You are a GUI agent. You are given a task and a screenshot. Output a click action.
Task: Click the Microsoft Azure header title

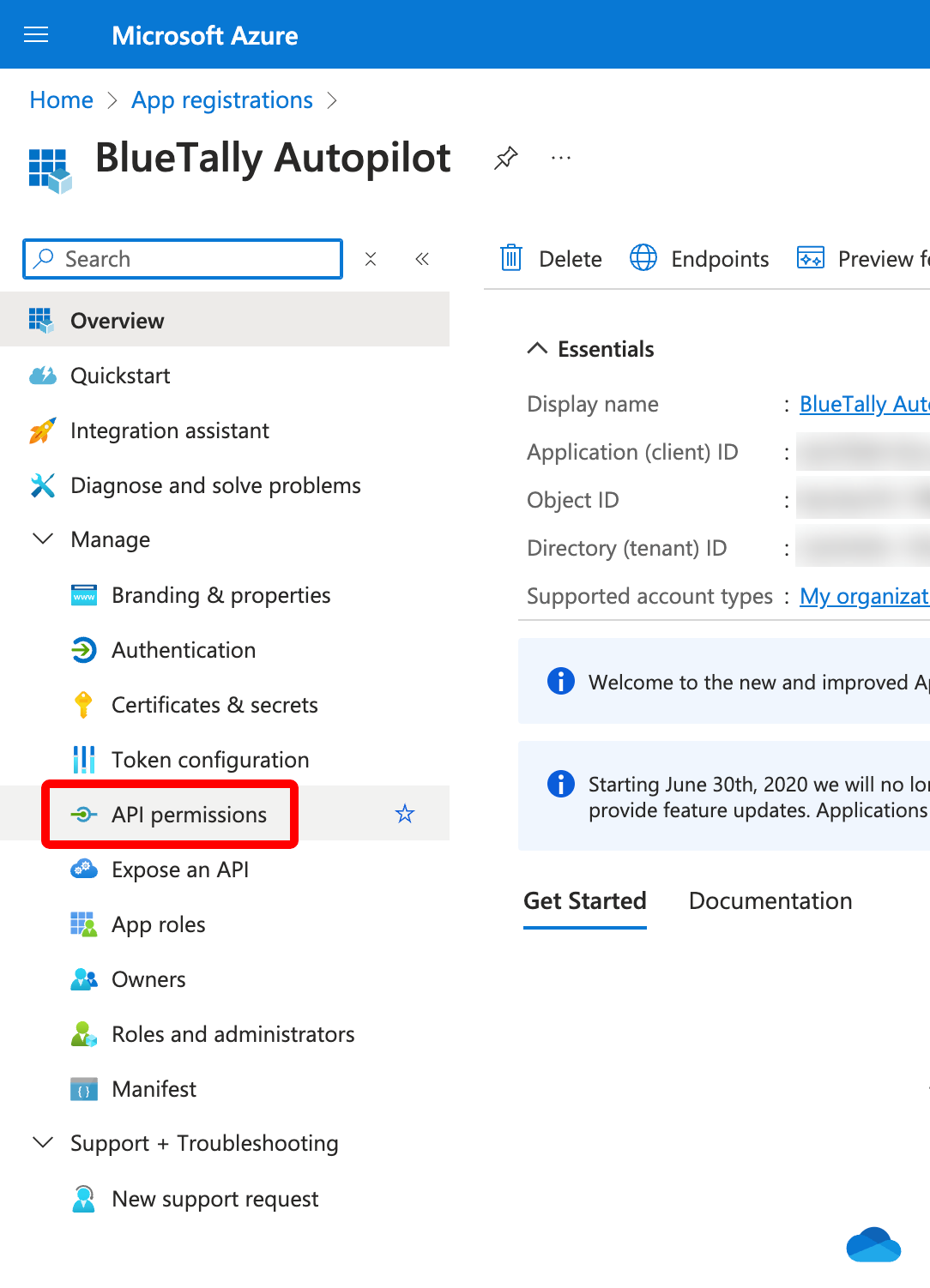pos(205,35)
